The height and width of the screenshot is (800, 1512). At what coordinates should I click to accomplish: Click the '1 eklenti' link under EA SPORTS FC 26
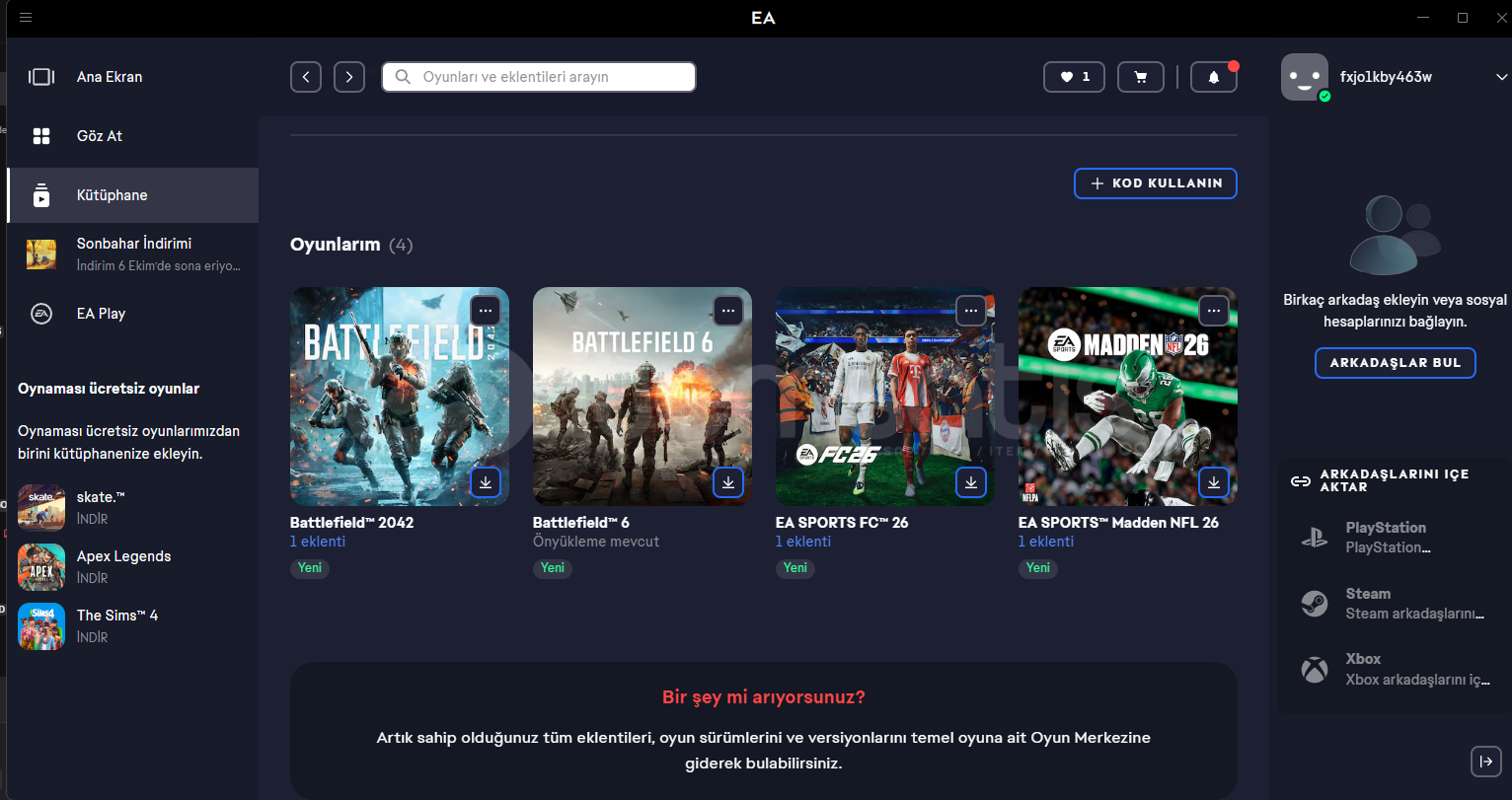pyautogui.click(x=803, y=542)
